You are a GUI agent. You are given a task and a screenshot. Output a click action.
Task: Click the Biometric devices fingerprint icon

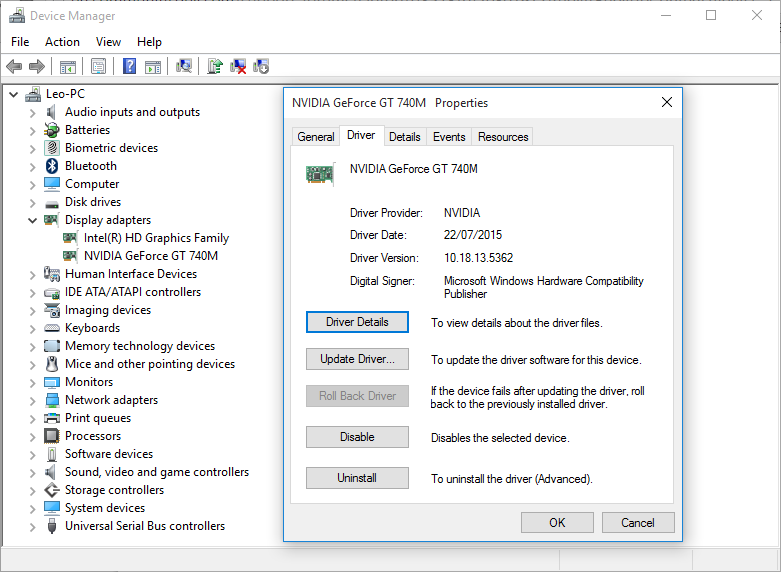52,148
